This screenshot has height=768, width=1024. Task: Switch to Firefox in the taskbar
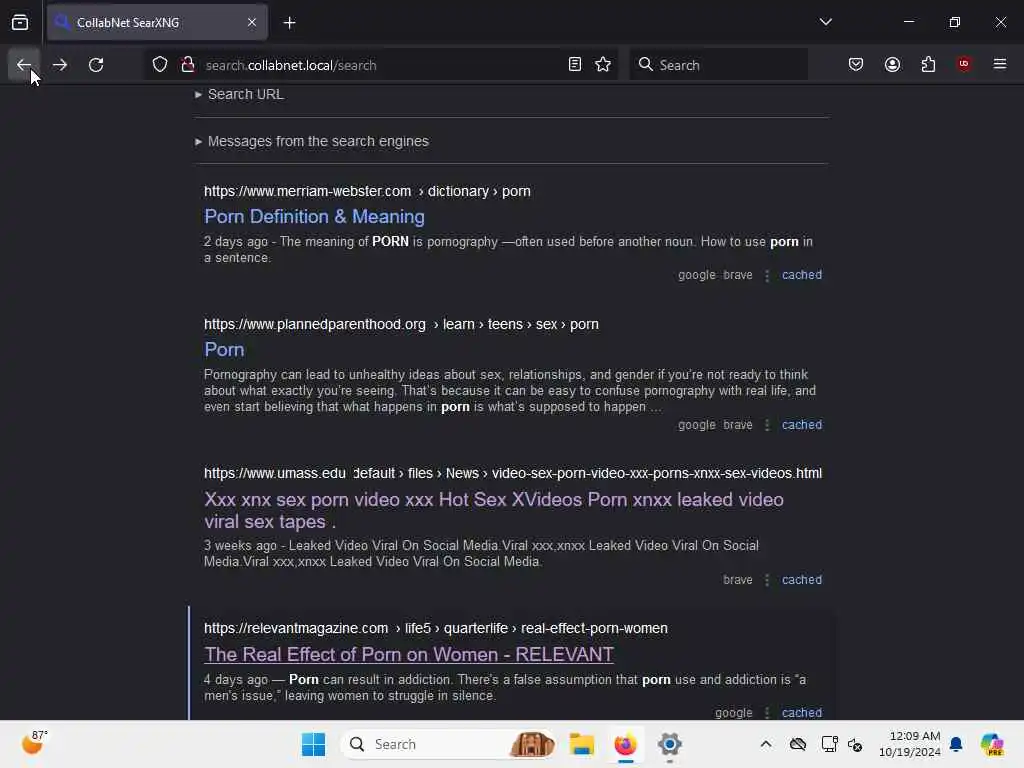tap(626, 744)
